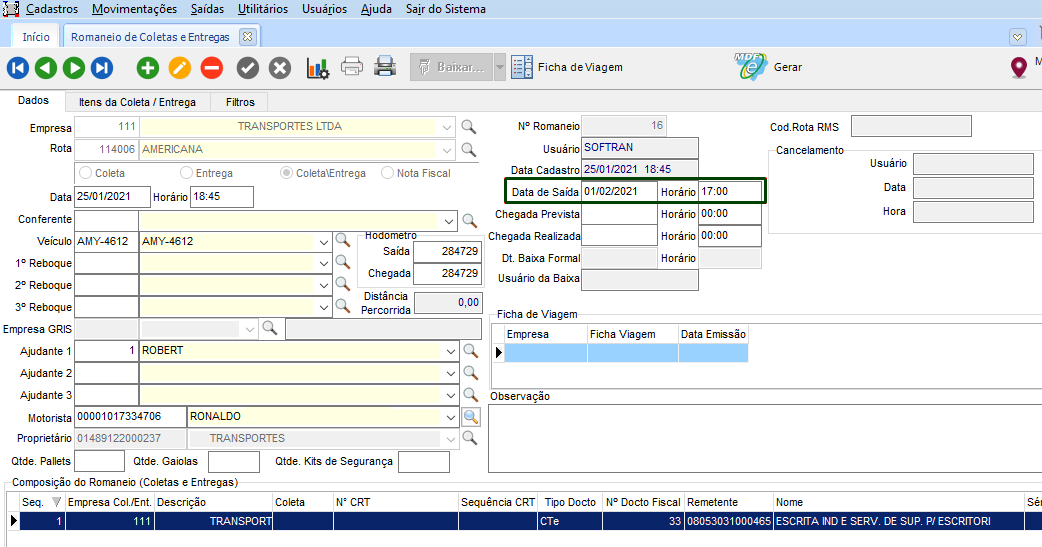The height and width of the screenshot is (547, 1042).
Task: Expand the Ajudante 1 ROBERT dropdown
Action: click(450, 351)
